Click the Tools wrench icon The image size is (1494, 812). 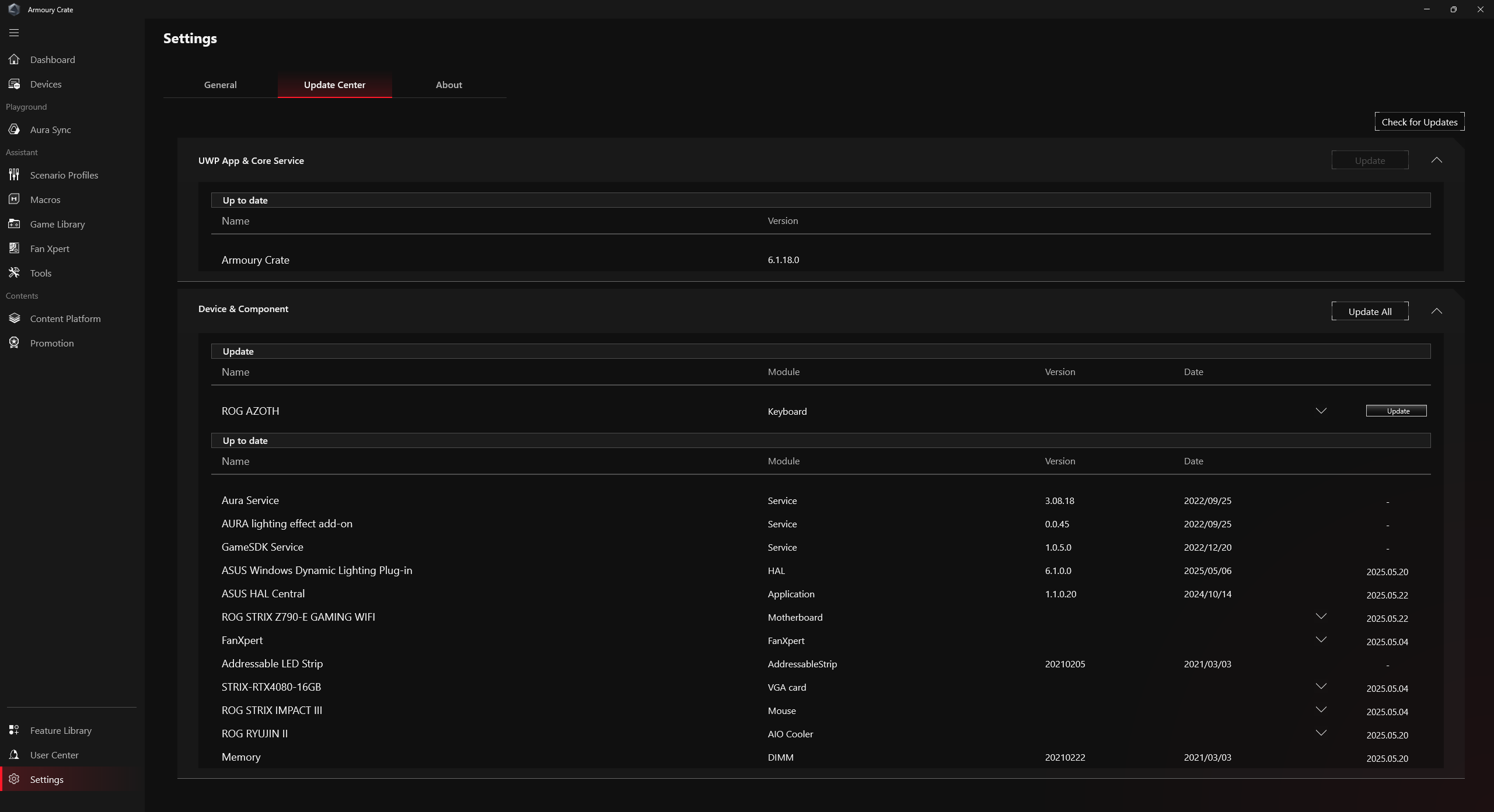click(x=14, y=273)
